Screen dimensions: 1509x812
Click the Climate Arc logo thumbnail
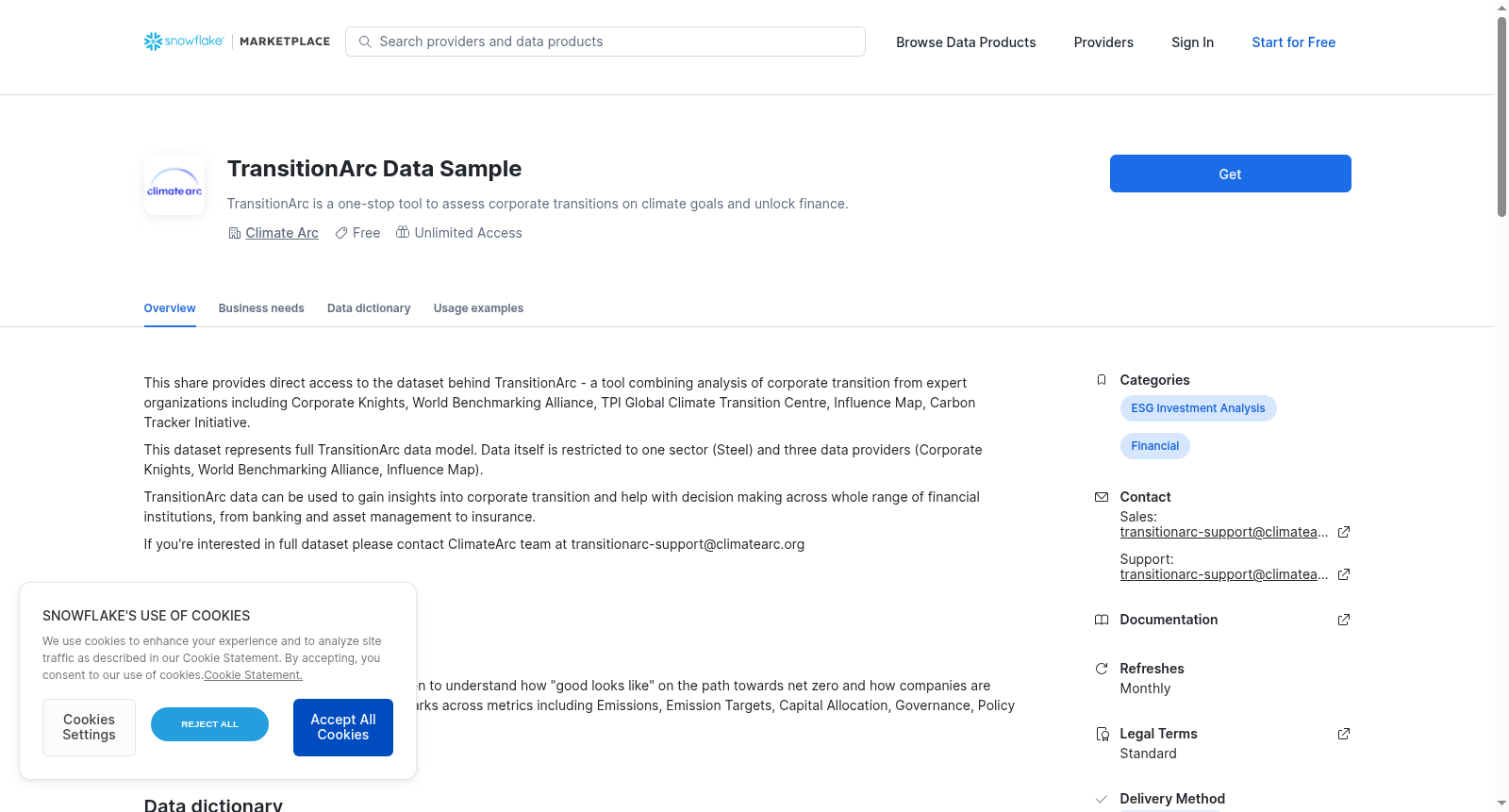pos(174,185)
